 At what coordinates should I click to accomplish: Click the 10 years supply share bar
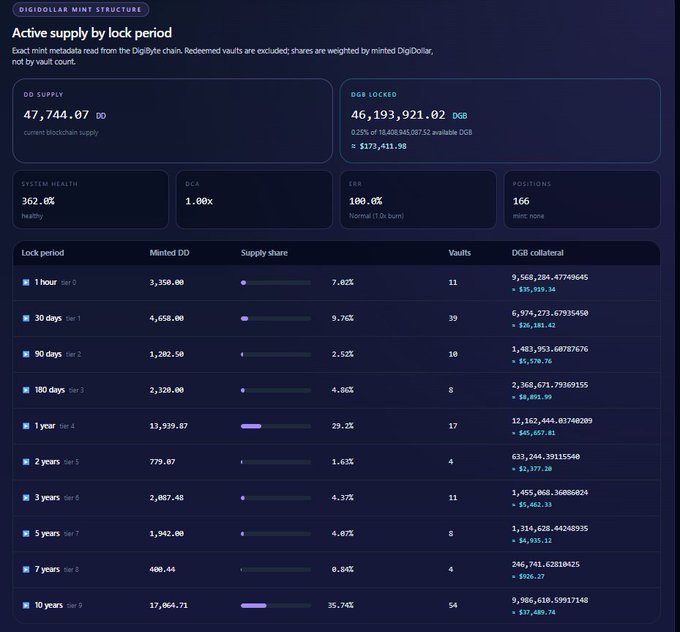pos(276,606)
